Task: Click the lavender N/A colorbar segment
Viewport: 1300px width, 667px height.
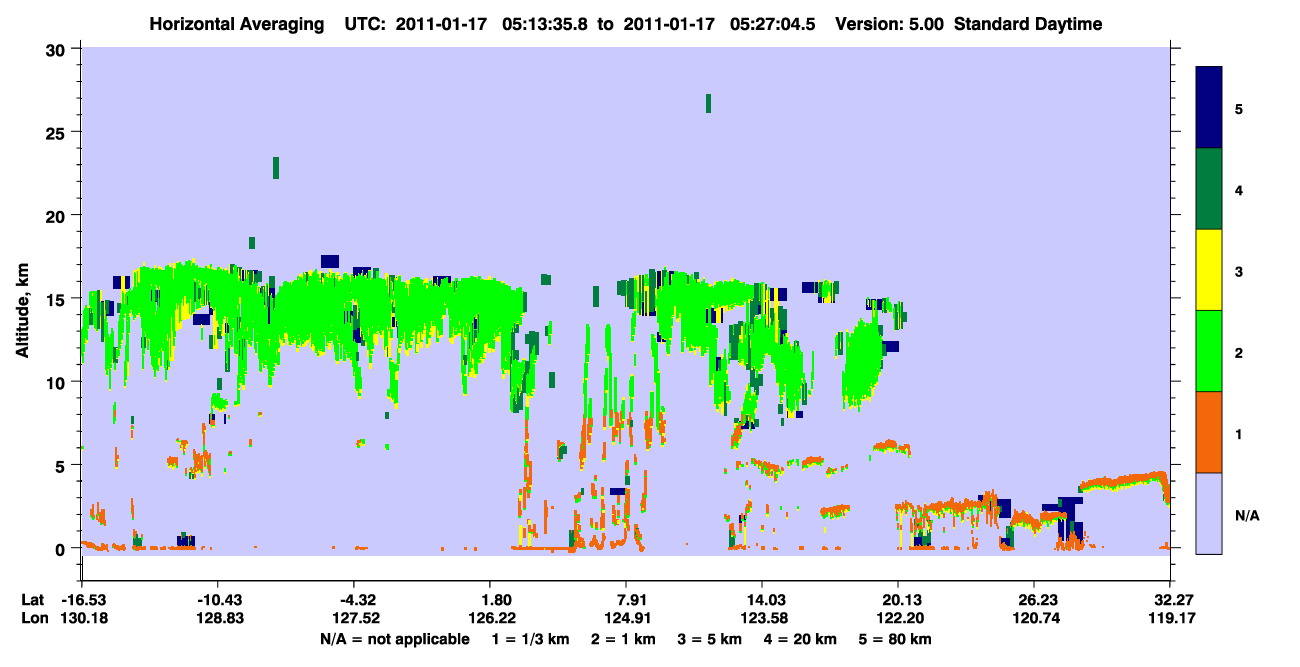Action: 1209,513
